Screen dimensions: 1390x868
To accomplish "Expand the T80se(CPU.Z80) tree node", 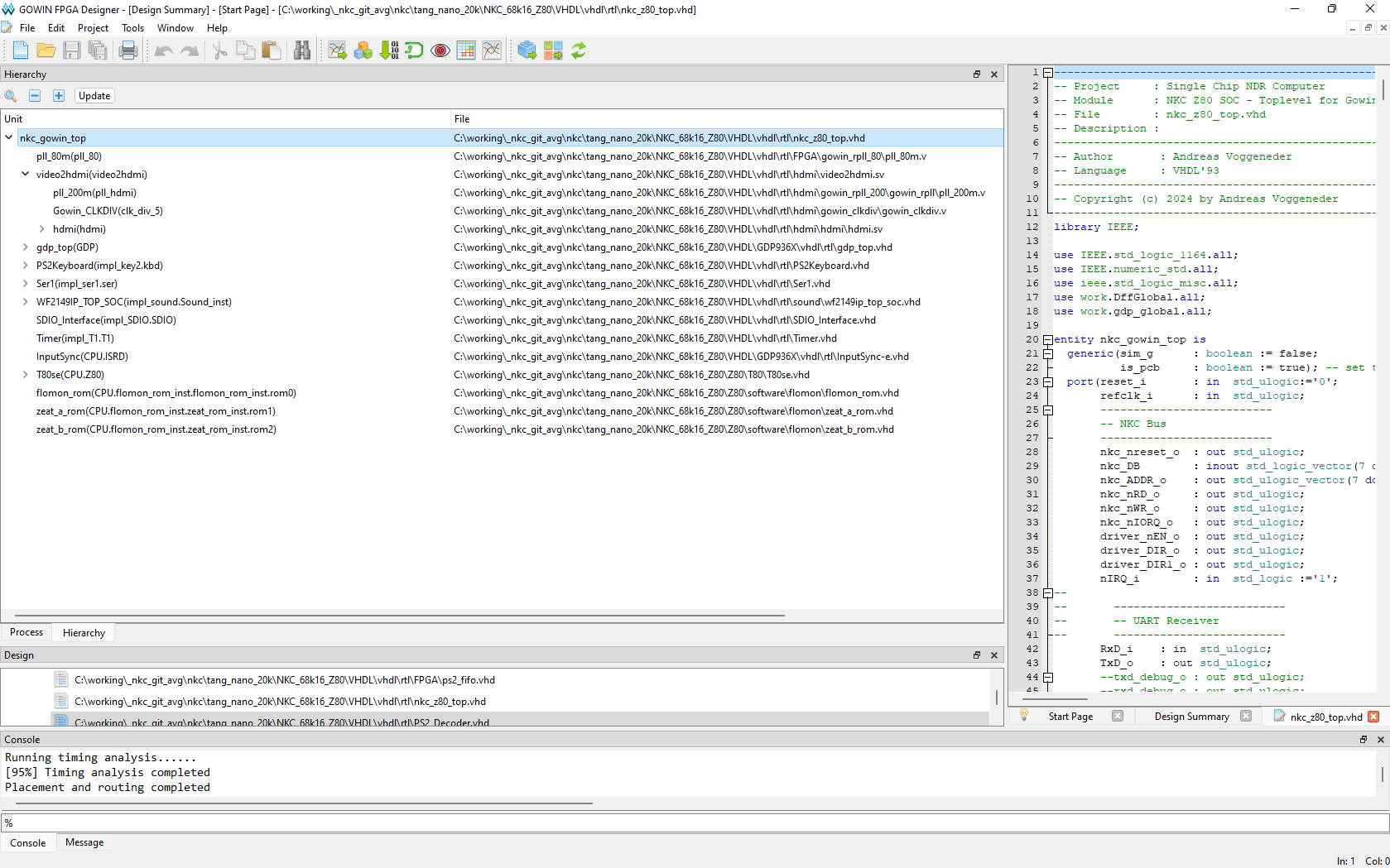I will pos(26,375).
